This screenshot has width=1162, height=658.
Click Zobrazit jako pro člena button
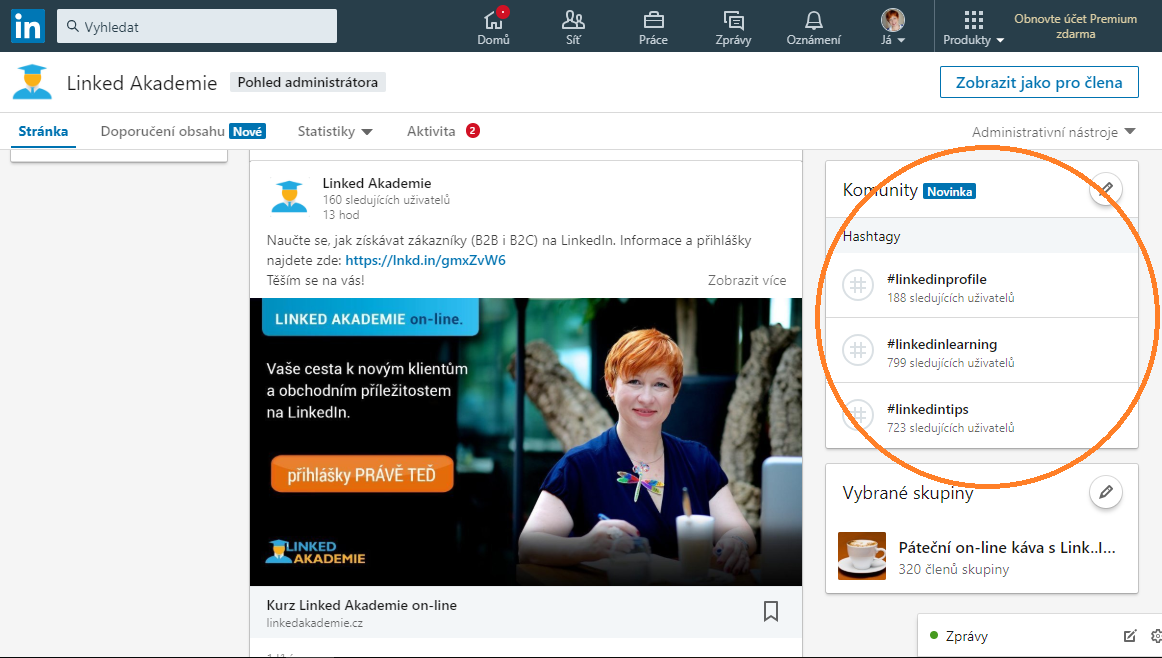click(x=1039, y=82)
